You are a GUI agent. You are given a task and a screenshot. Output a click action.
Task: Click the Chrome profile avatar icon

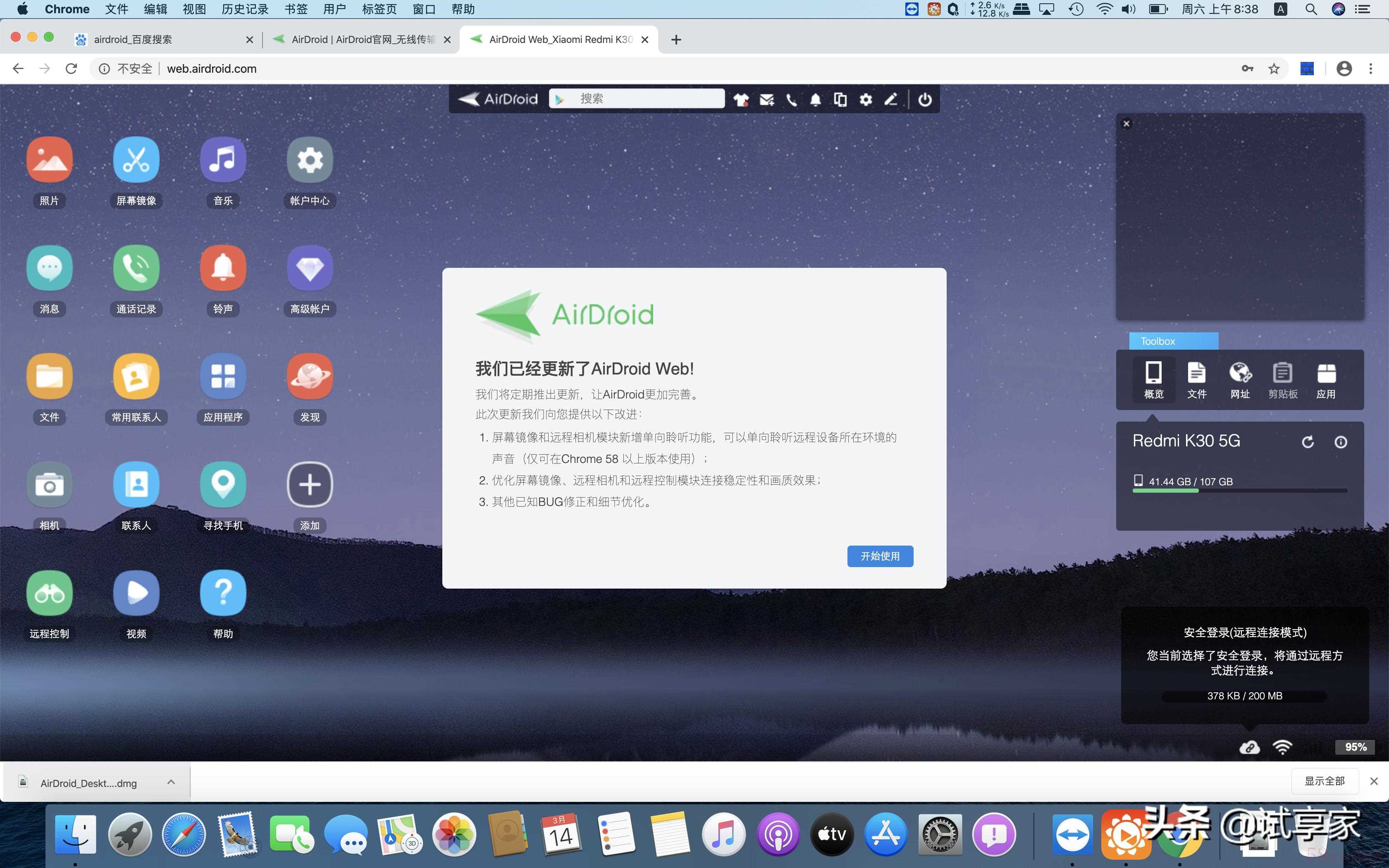(1344, 68)
